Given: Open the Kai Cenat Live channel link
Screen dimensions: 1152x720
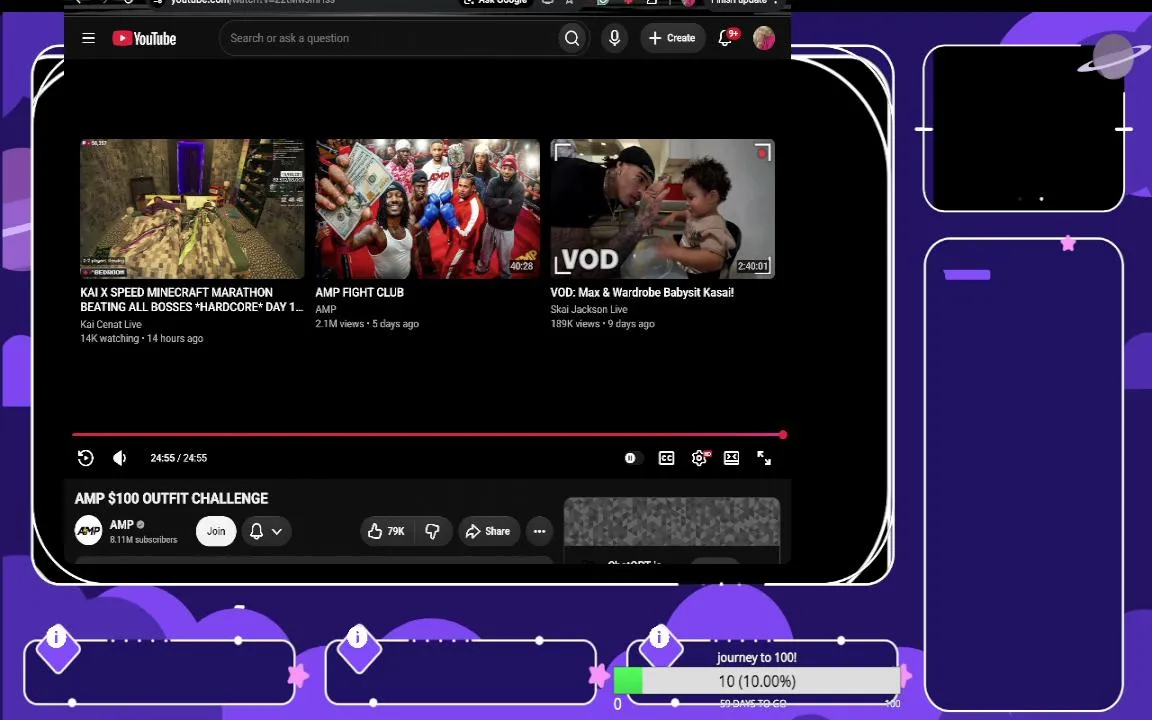Looking at the screenshot, I should pyautogui.click(x=111, y=324).
